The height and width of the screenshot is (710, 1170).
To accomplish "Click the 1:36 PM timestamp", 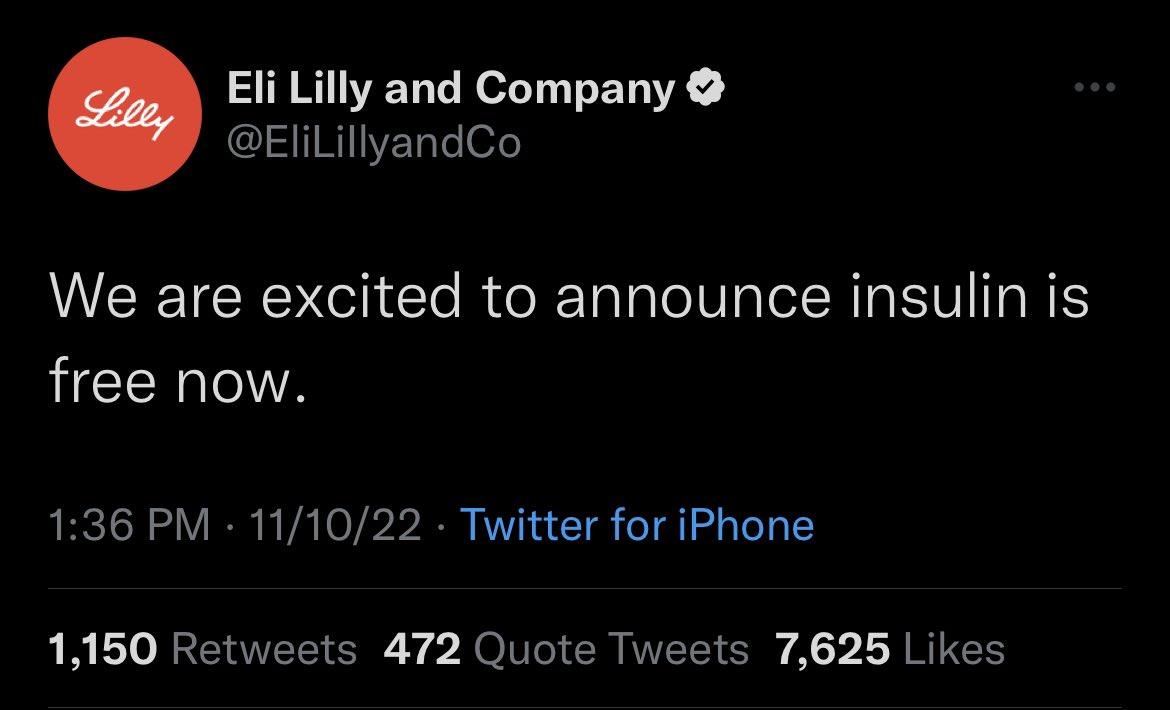I will tap(130, 525).
